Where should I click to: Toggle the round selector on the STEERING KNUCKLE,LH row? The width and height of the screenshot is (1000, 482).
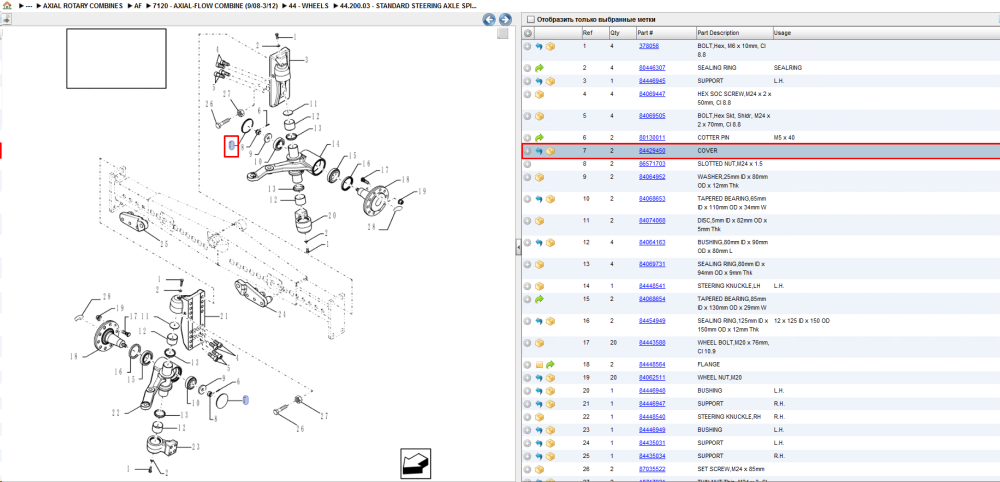[527, 286]
